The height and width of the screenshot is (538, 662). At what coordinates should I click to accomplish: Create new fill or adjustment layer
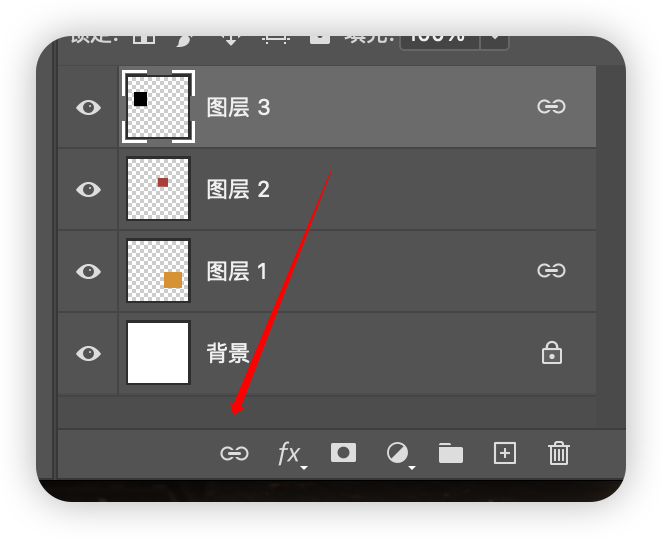[400, 454]
